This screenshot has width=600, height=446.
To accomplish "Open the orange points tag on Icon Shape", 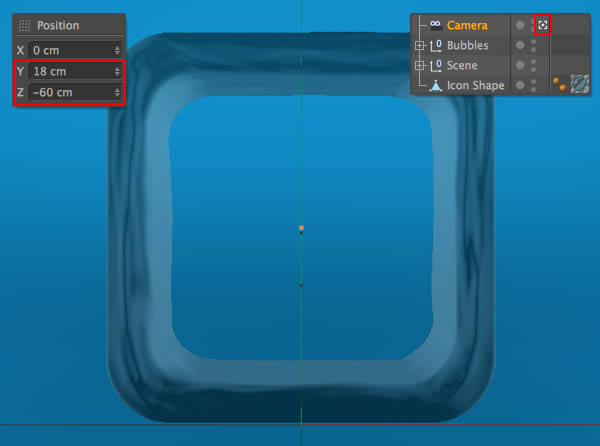I will (559, 84).
